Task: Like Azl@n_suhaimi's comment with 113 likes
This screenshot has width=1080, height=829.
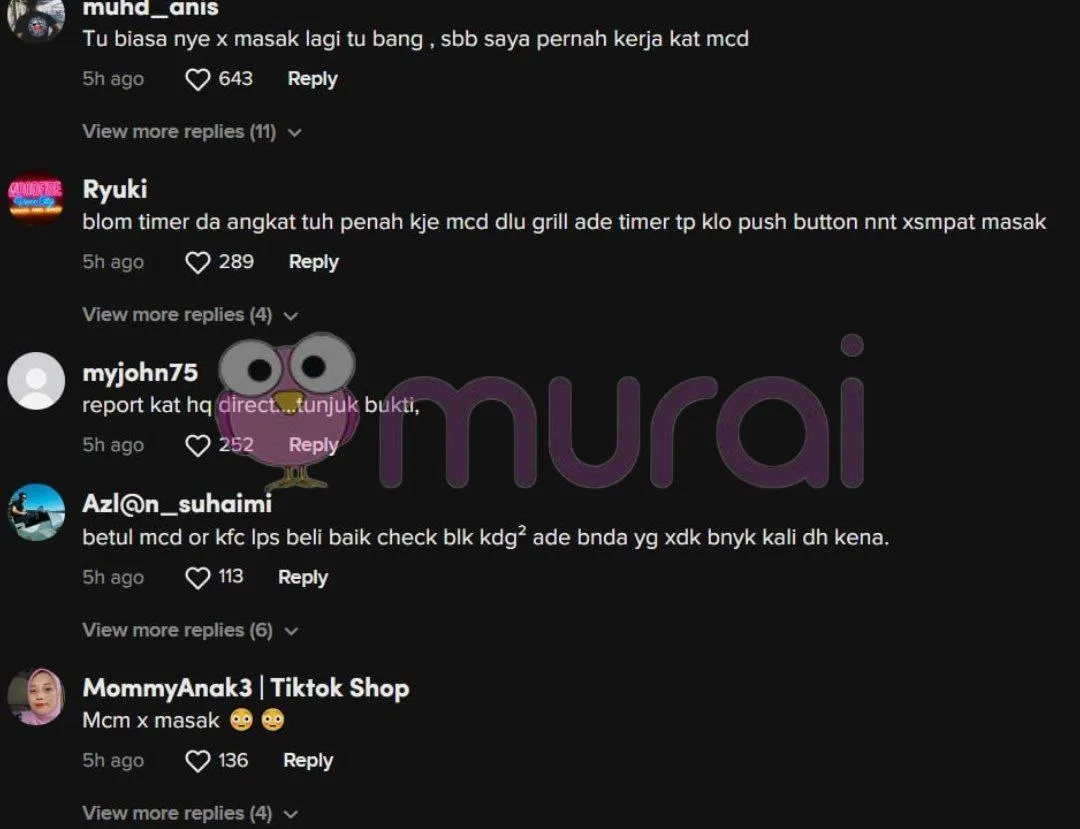Action: tap(198, 577)
